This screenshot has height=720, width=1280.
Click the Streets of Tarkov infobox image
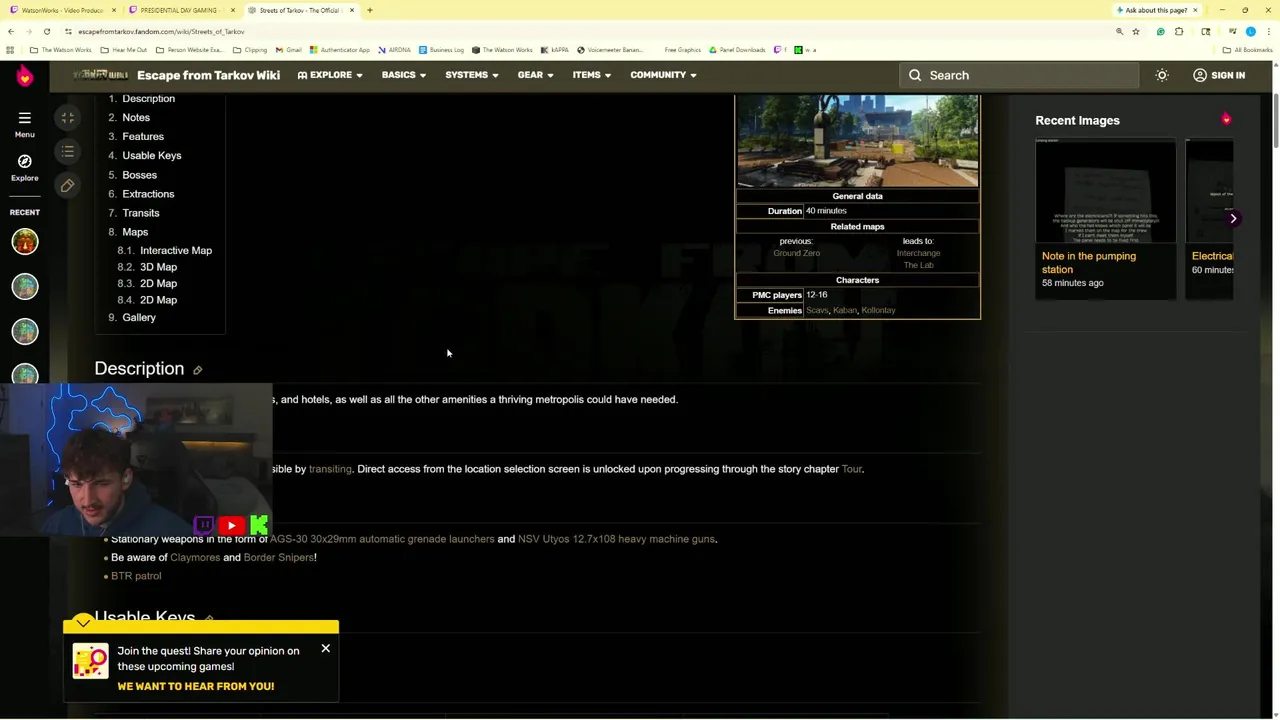857,141
